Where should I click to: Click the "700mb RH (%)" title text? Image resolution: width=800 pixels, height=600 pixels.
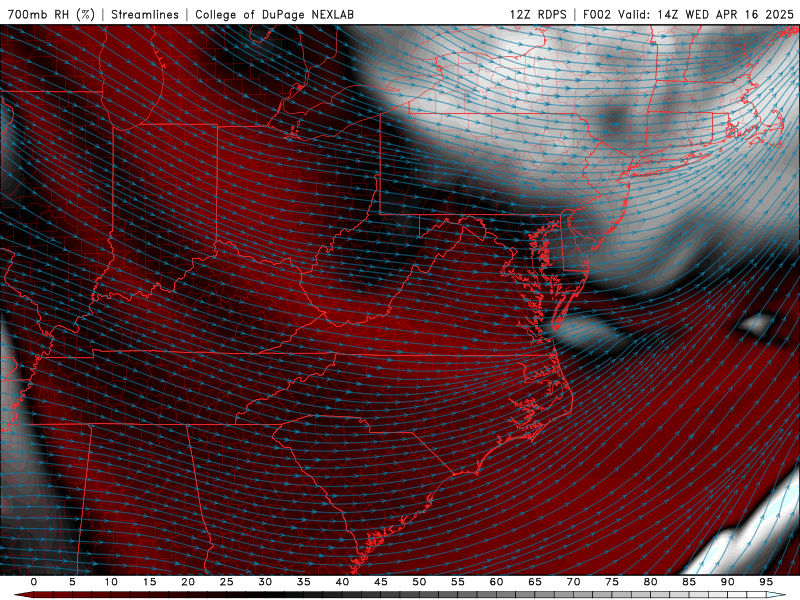[52, 14]
